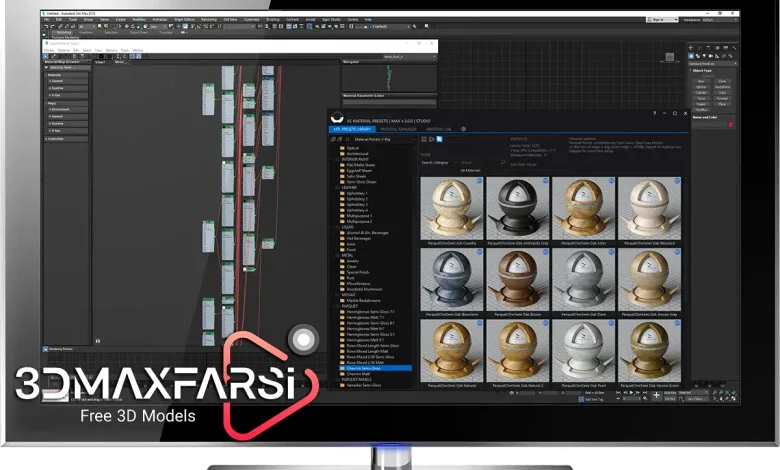Open the material name dropdown in Slate editor
The height and width of the screenshot is (470, 780).
[409, 57]
